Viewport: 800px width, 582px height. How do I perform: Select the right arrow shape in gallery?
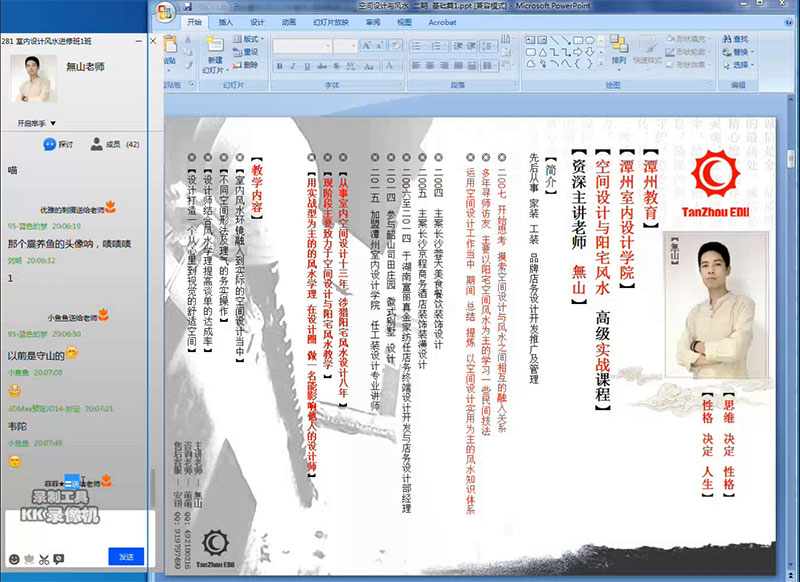point(578,52)
